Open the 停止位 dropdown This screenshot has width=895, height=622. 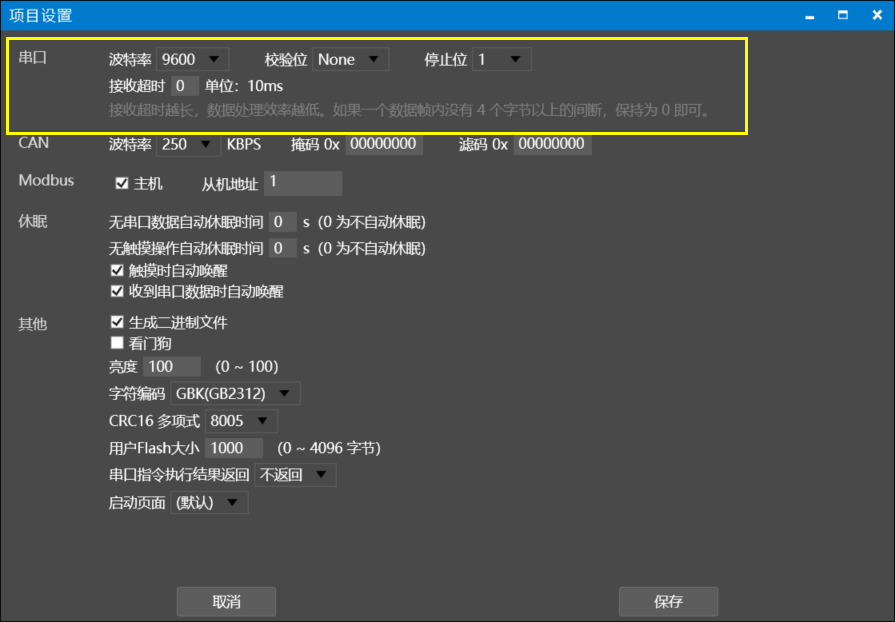tap(501, 60)
